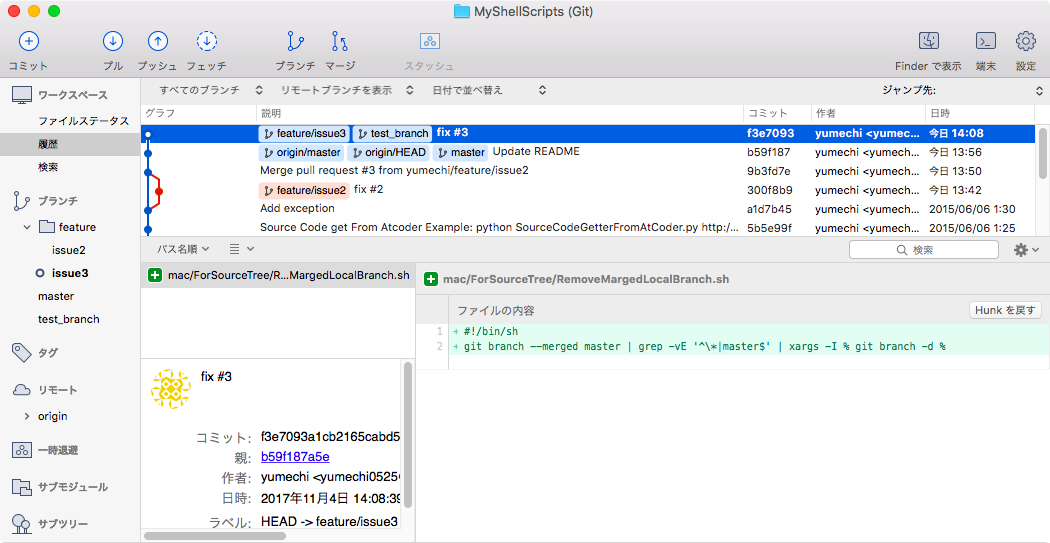Open the Settings (設定) gear icon
Viewport: 1050px width, 543px height.
(x=1026, y=42)
